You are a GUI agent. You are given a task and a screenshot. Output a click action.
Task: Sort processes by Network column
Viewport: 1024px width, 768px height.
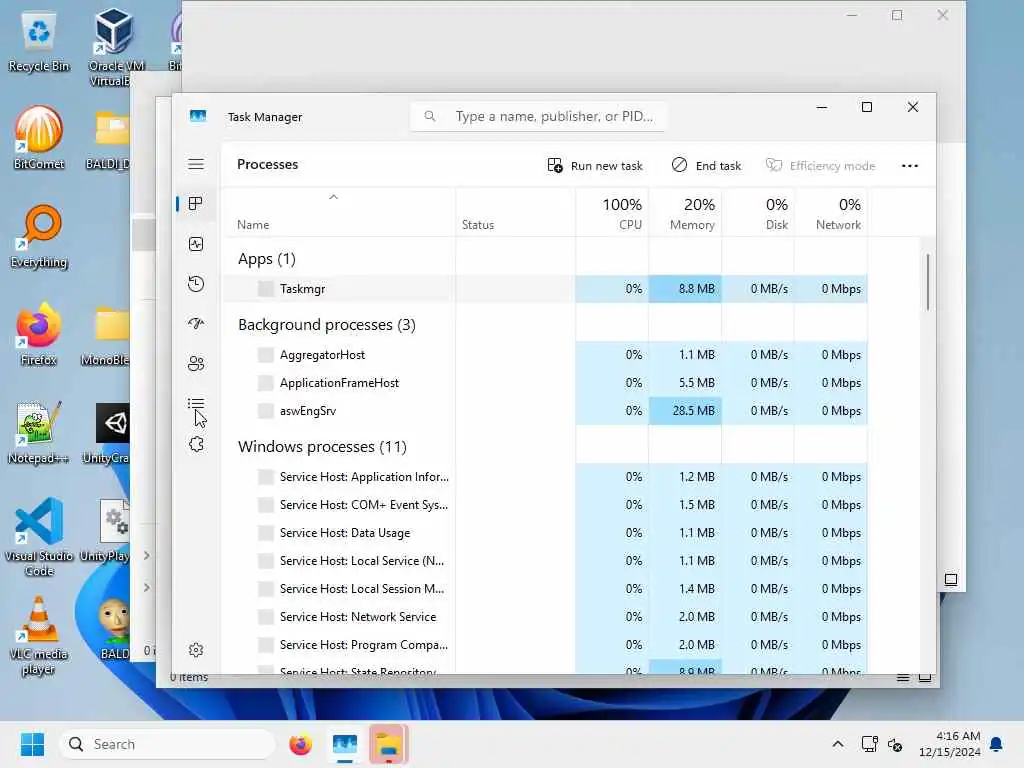pos(831,213)
